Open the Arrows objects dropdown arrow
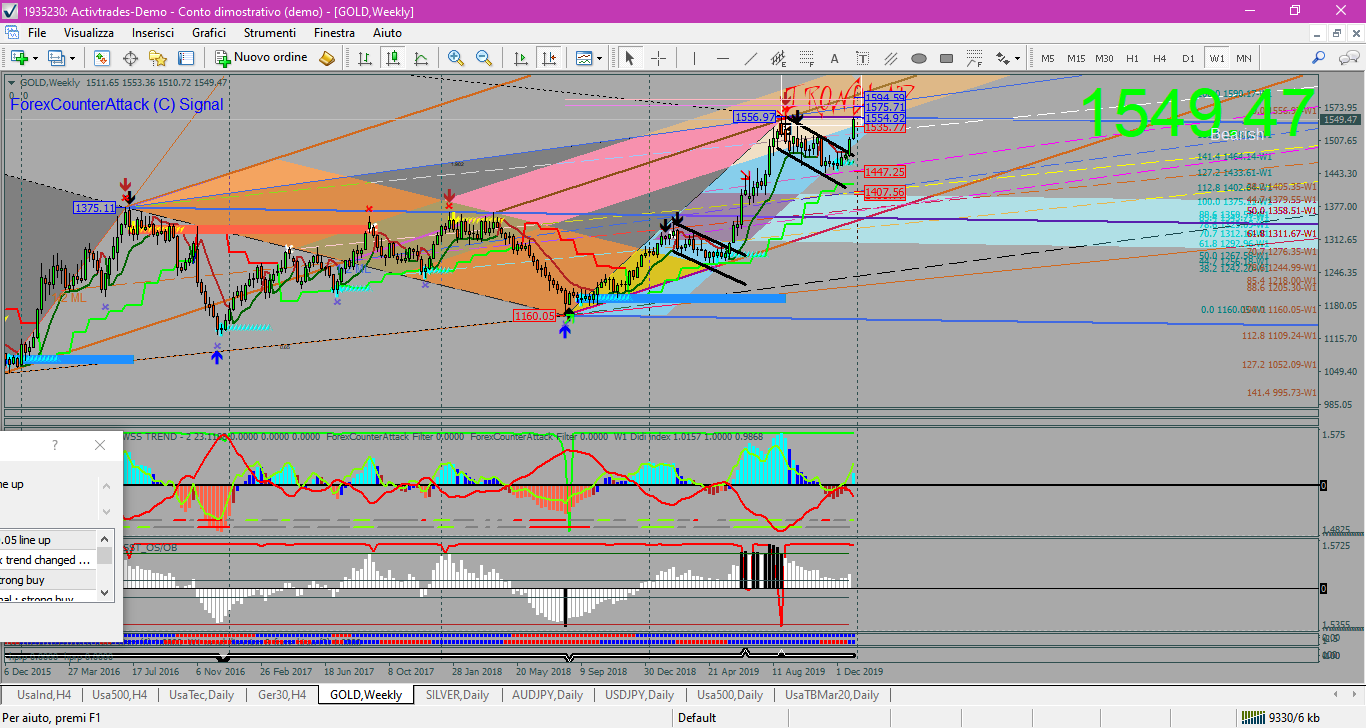The image size is (1366, 728). coord(1018,58)
